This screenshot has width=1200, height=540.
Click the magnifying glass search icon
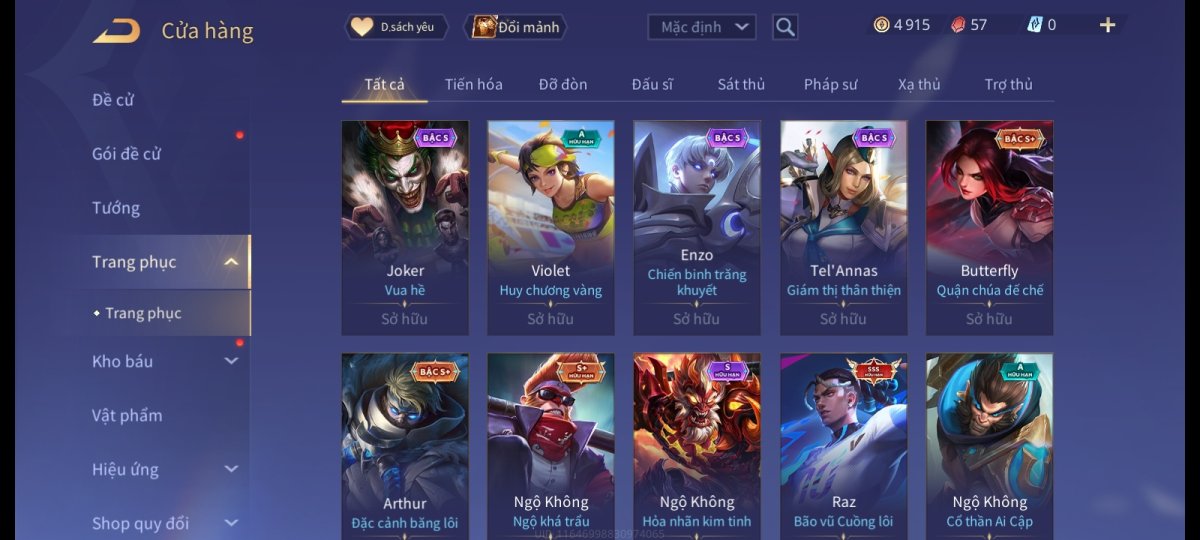click(x=785, y=27)
